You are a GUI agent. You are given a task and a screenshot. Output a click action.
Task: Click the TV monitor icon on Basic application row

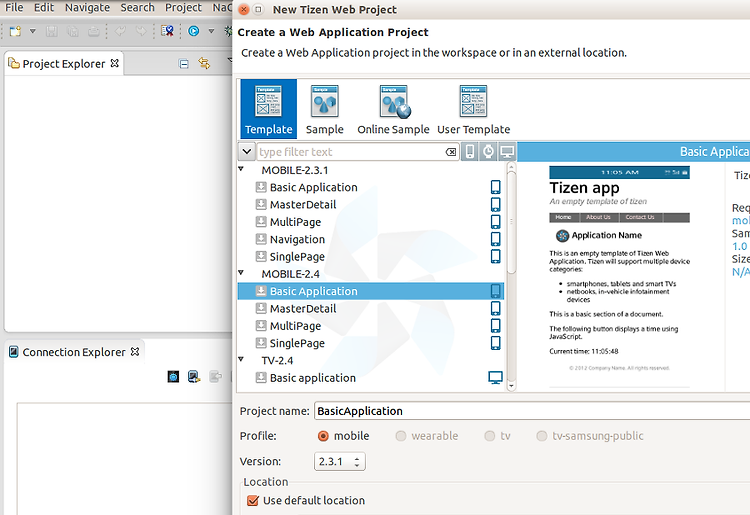point(496,377)
